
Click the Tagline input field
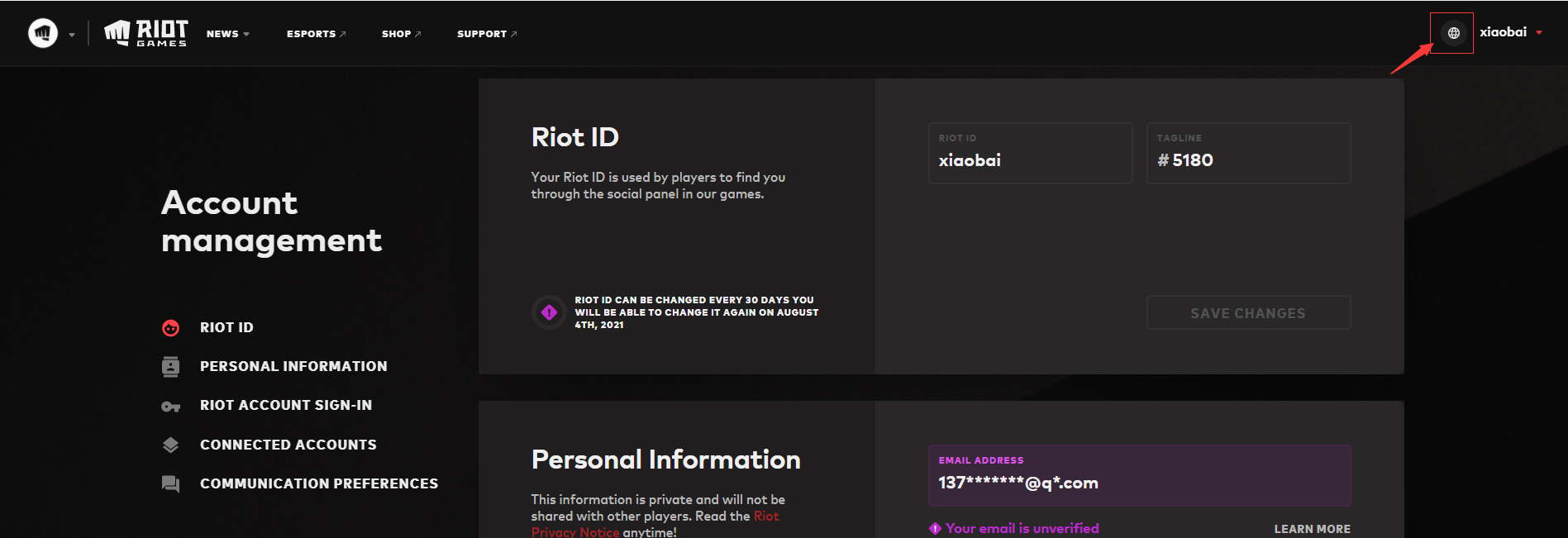tap(1248, 153)
